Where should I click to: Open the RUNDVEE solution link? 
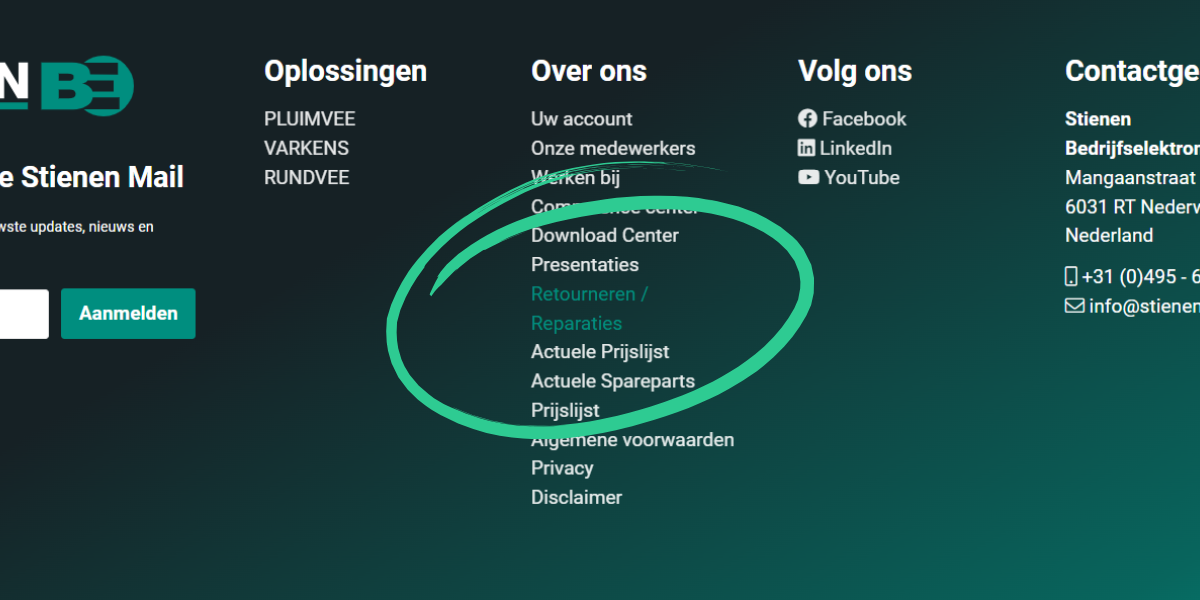click(306, 178)
